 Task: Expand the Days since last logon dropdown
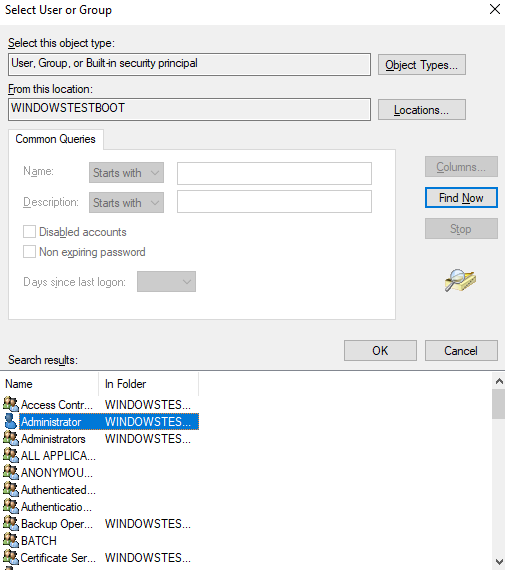(x=166, y=281)
